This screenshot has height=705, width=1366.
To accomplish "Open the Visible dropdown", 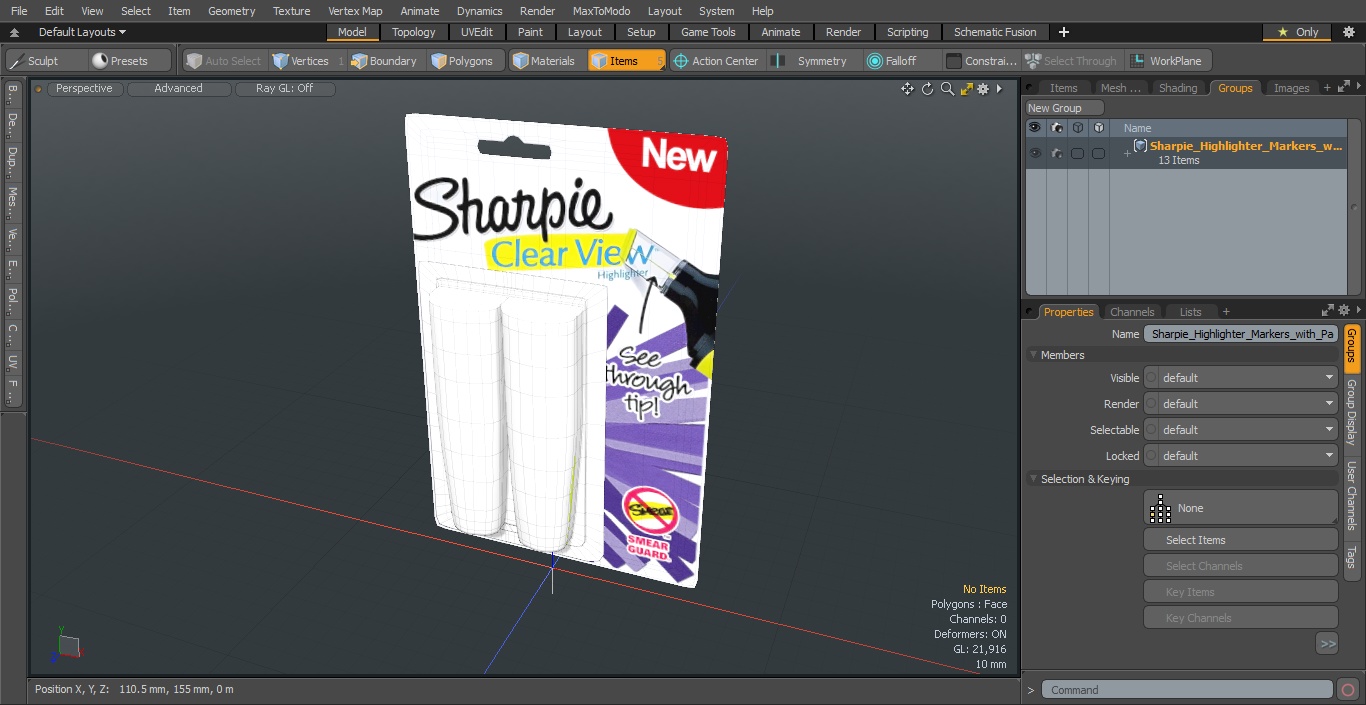I will (x=1241, y=378).
